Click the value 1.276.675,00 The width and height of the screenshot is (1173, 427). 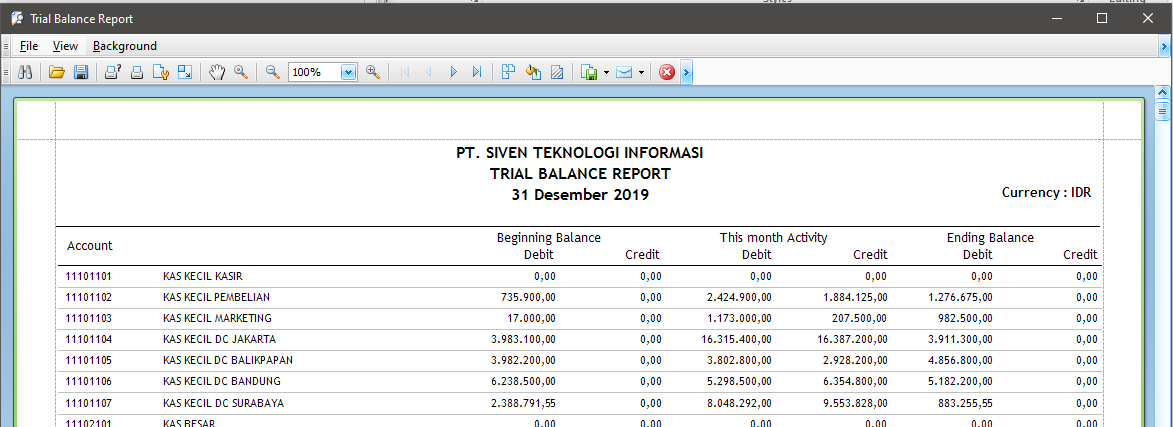pos(961,297)
